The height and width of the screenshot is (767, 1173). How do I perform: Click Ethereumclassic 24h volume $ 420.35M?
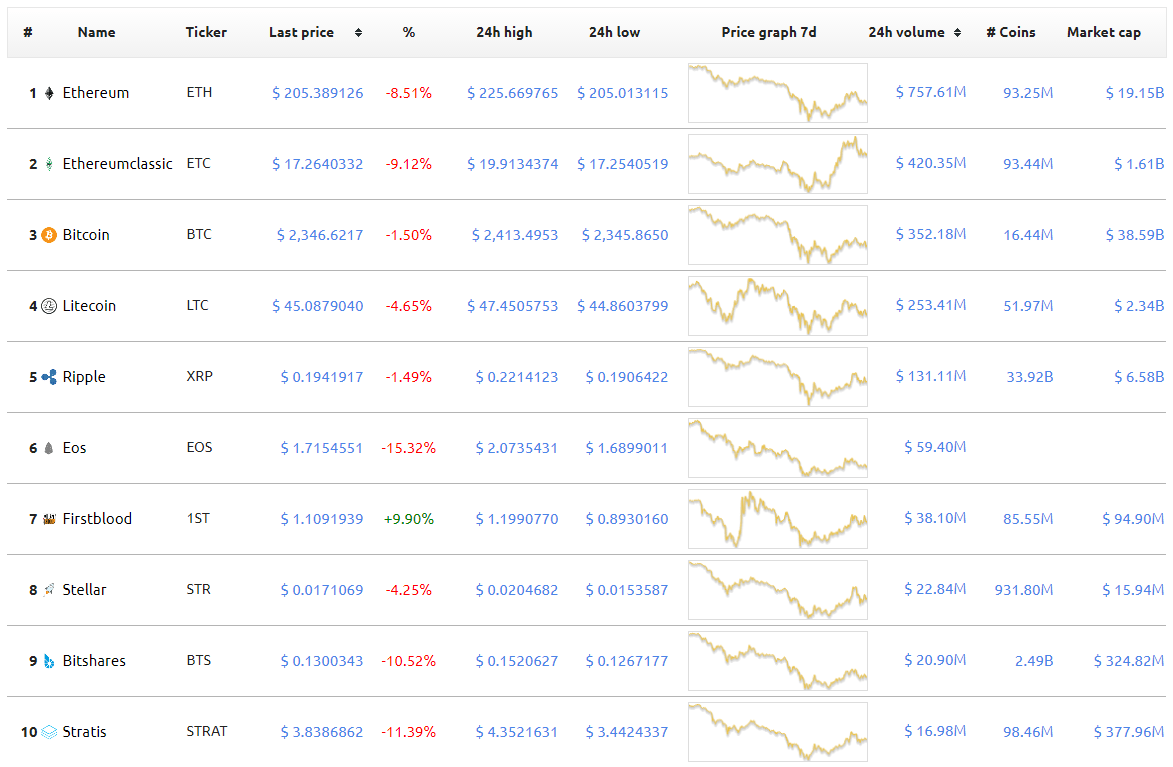[x=931, y=163]
